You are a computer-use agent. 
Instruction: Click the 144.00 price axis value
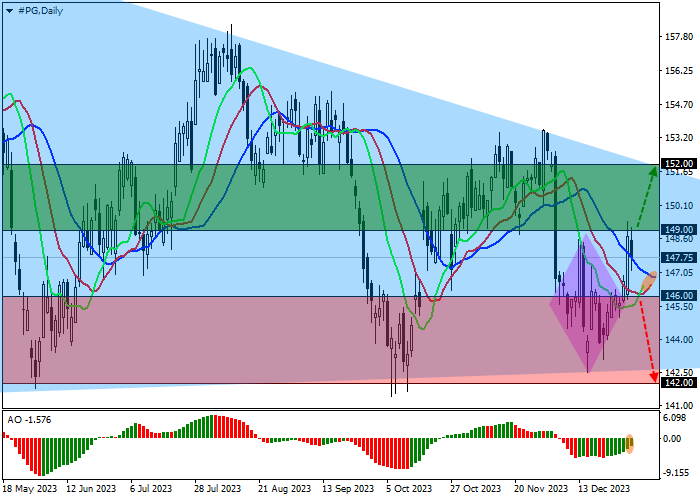679,340
